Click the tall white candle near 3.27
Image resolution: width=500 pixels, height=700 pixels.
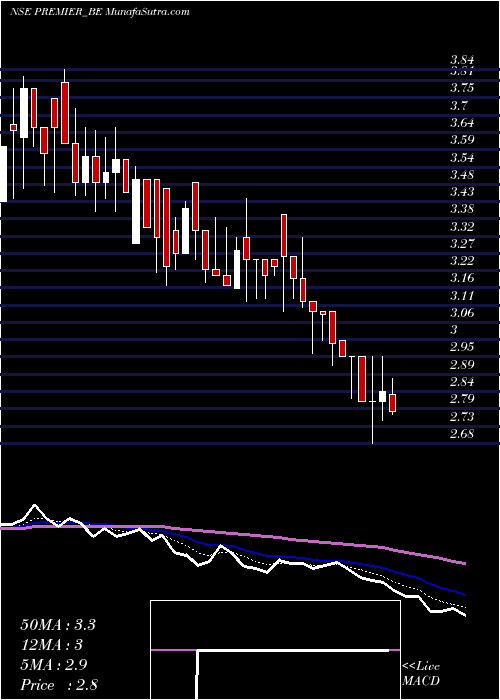(237, 269)
